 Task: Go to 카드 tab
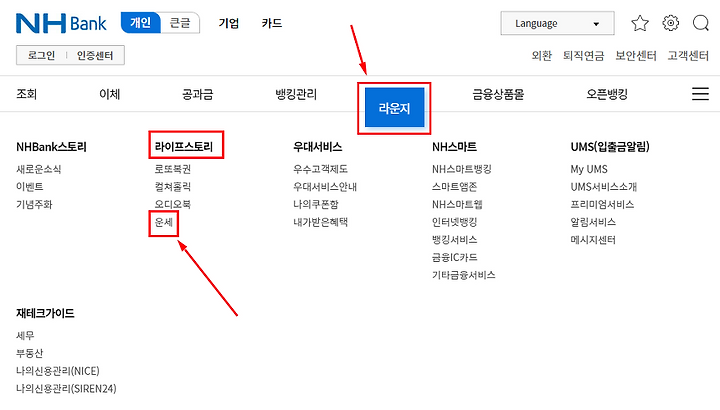272,23
